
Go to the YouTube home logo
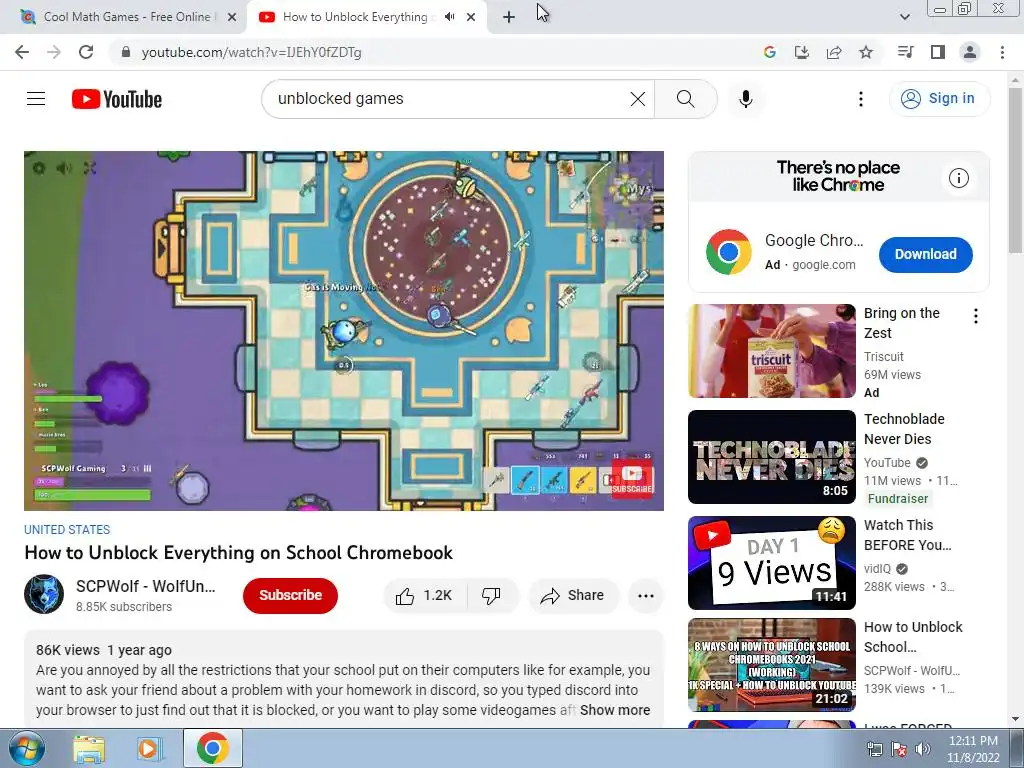click(x=117, y=99)
